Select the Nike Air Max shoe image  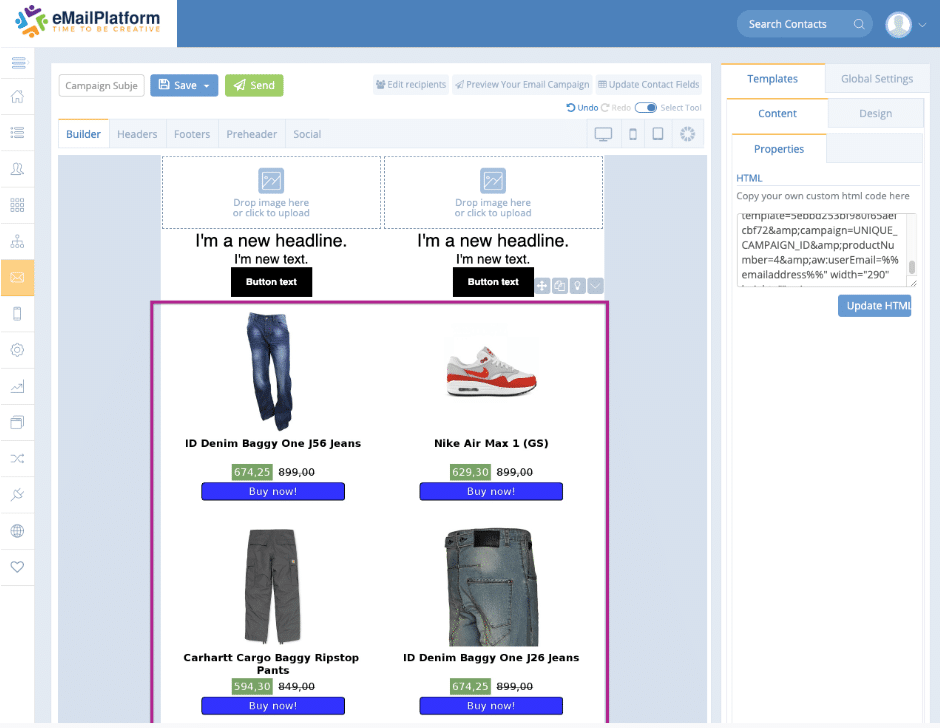[x=491, y=372]
